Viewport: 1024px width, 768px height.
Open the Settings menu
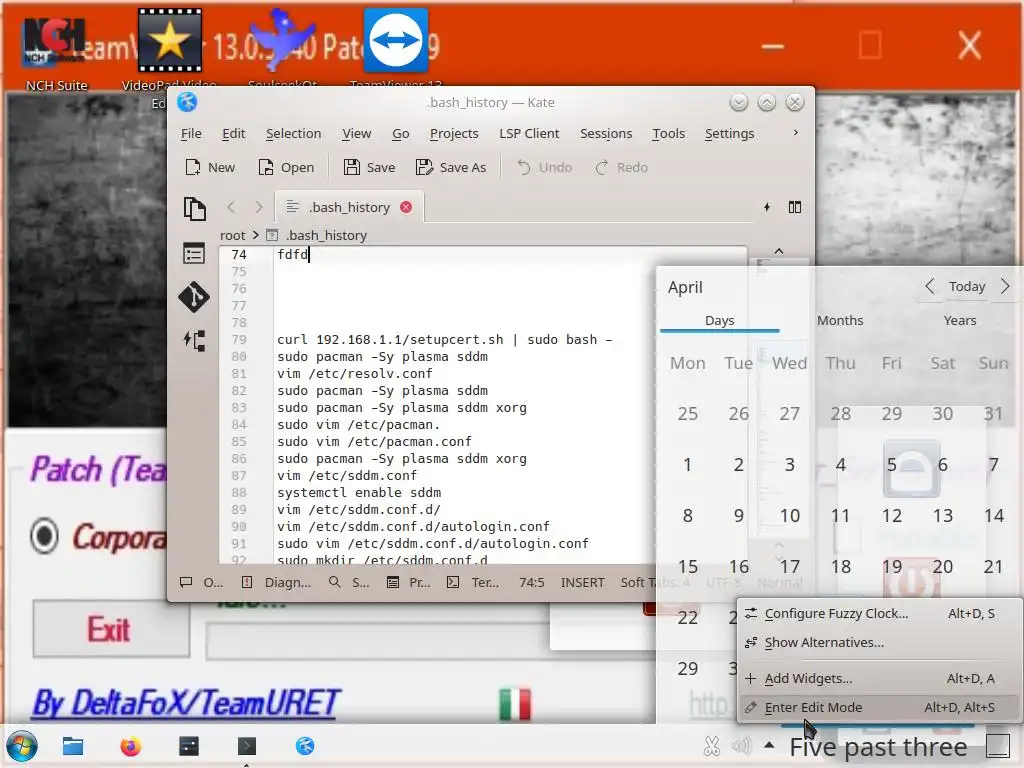729,133
